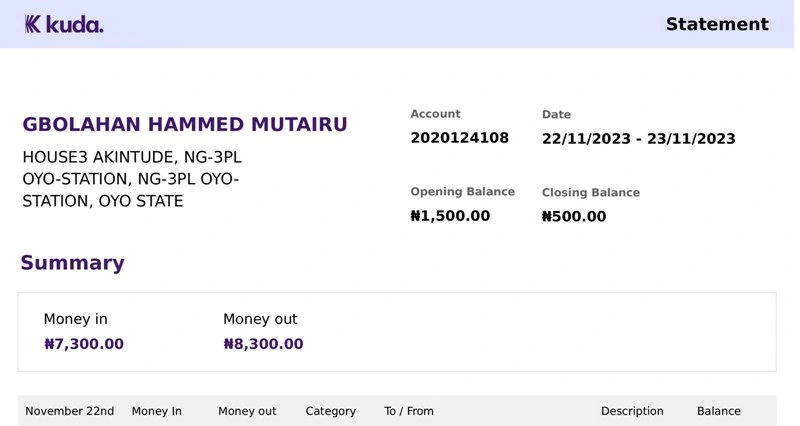Click the November 22nd column header
Viewport: 800px width, 426px height.
(x=69, y=411)
